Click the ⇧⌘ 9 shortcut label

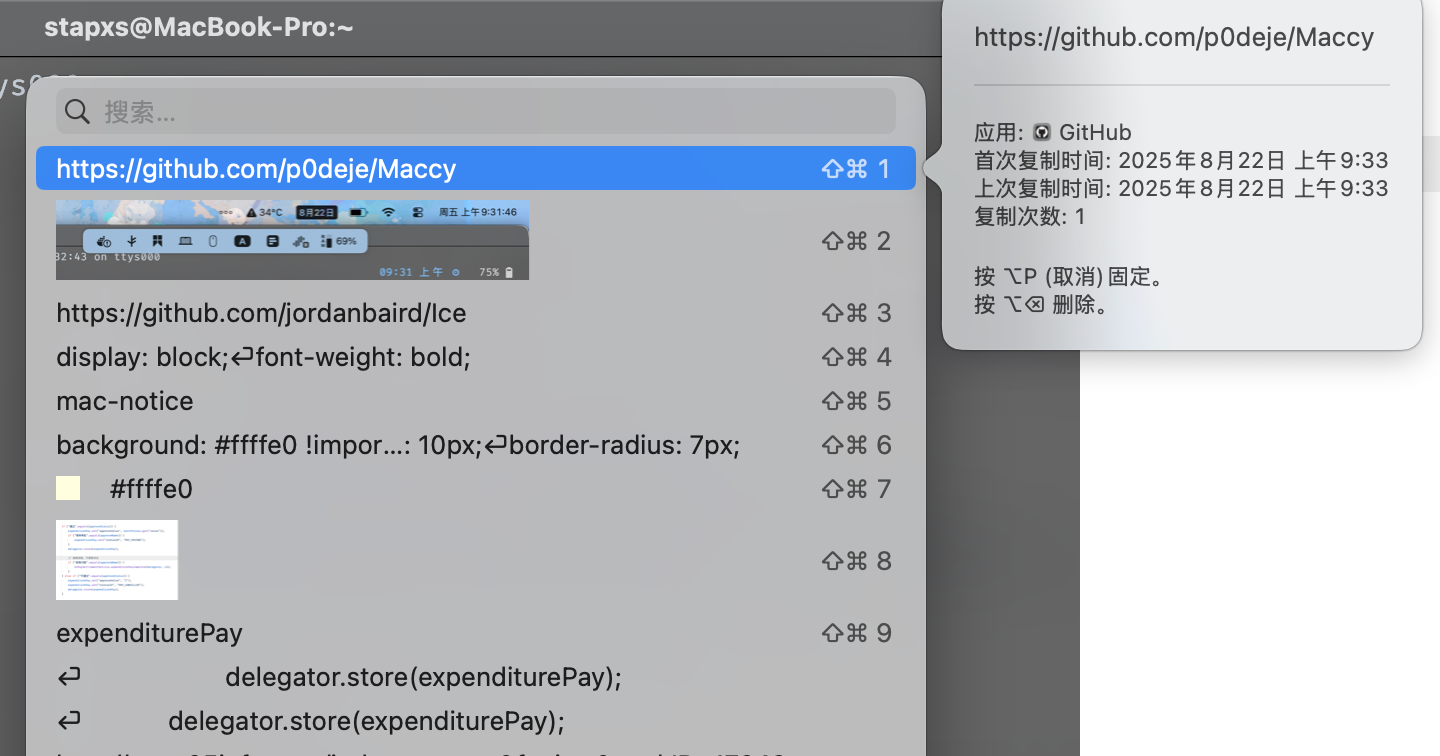pos(856,633)
